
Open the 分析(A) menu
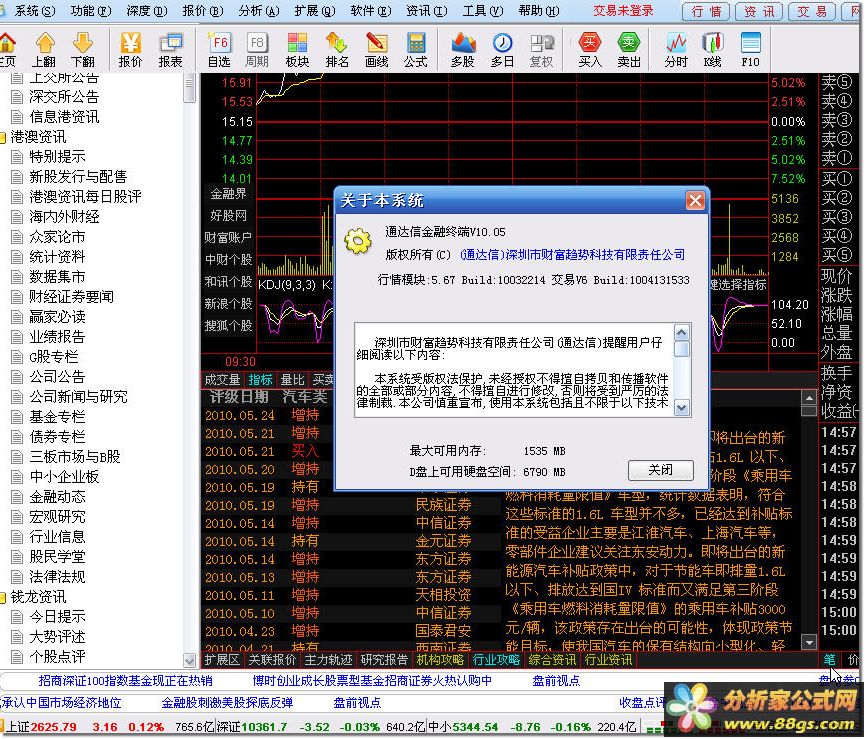258,10
